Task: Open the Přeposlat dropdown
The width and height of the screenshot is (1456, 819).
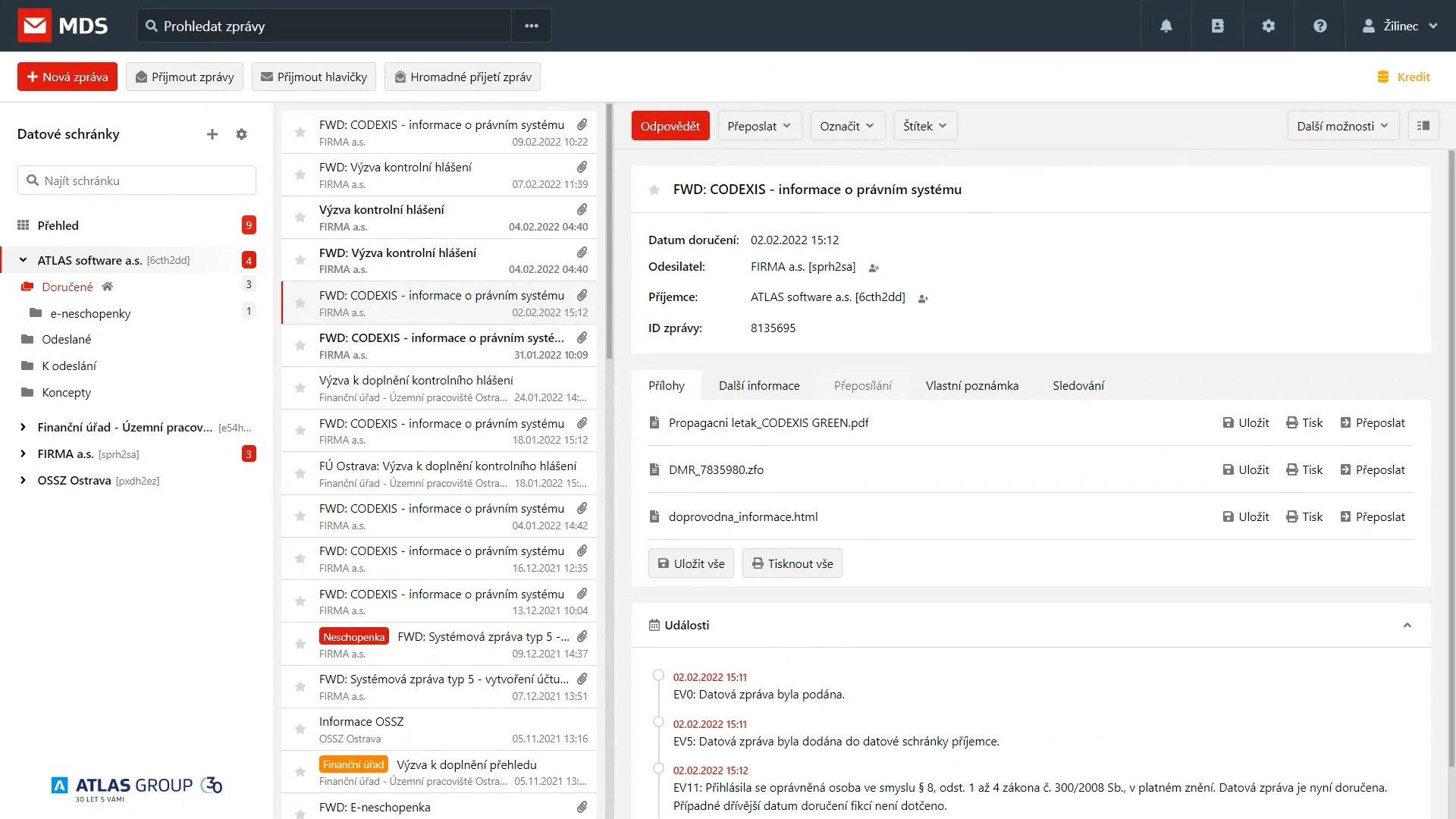Action: pyautogui.click(x=759, y=126)
